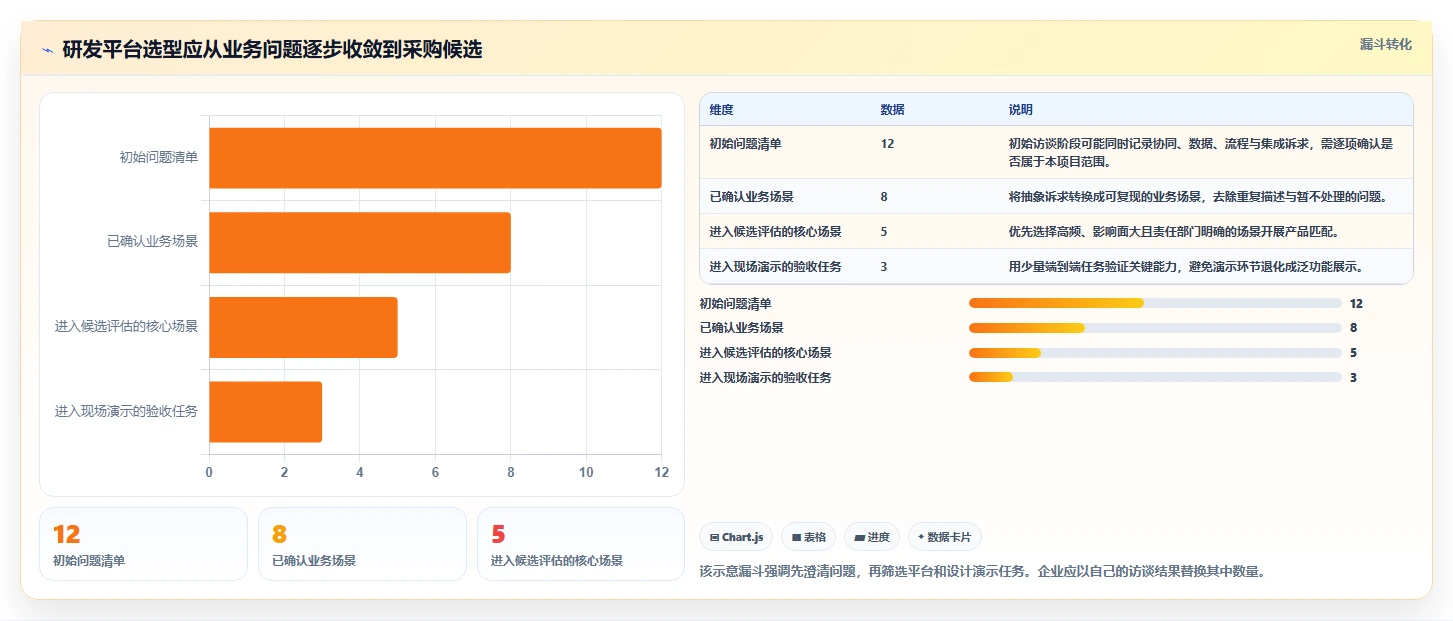Select the 数据卡片 chip

pos(945,537)
